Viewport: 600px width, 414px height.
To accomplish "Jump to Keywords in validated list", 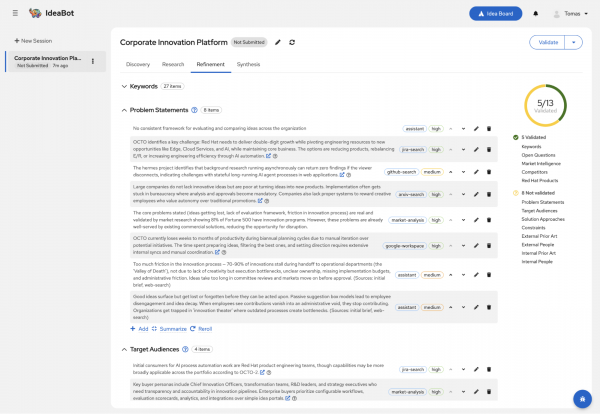I will pyautogui.click(x=531, y=147).
